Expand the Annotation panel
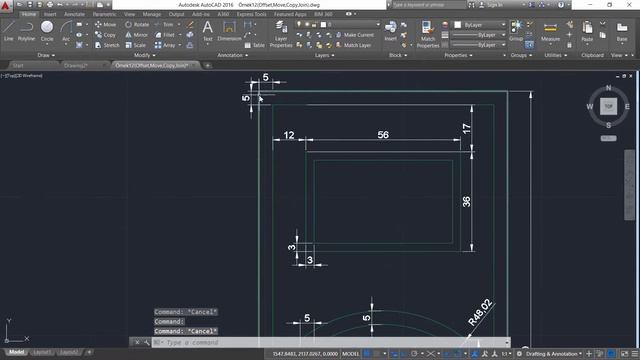 click(233, 55)
